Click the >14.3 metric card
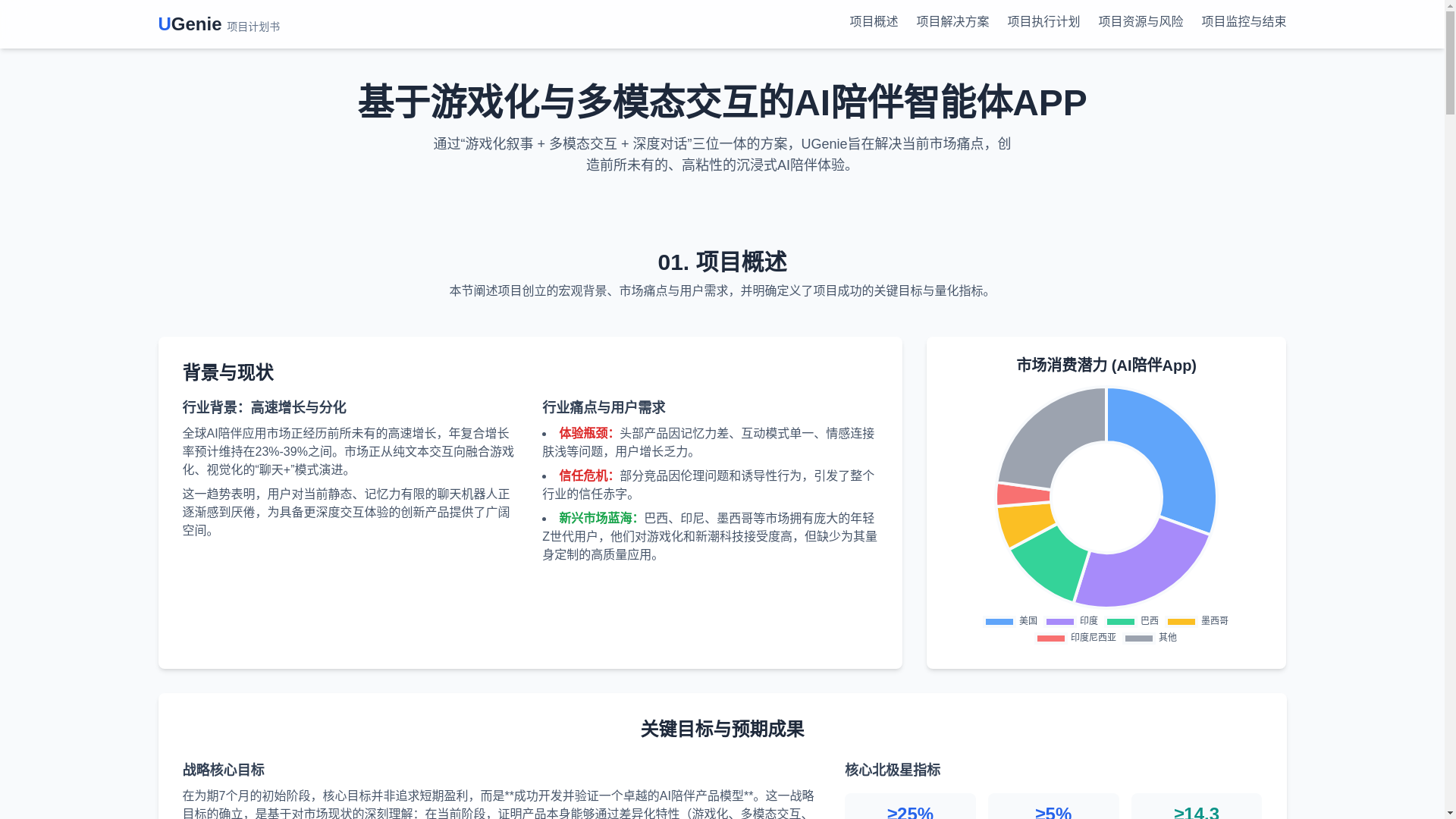 click(1197, 807)
